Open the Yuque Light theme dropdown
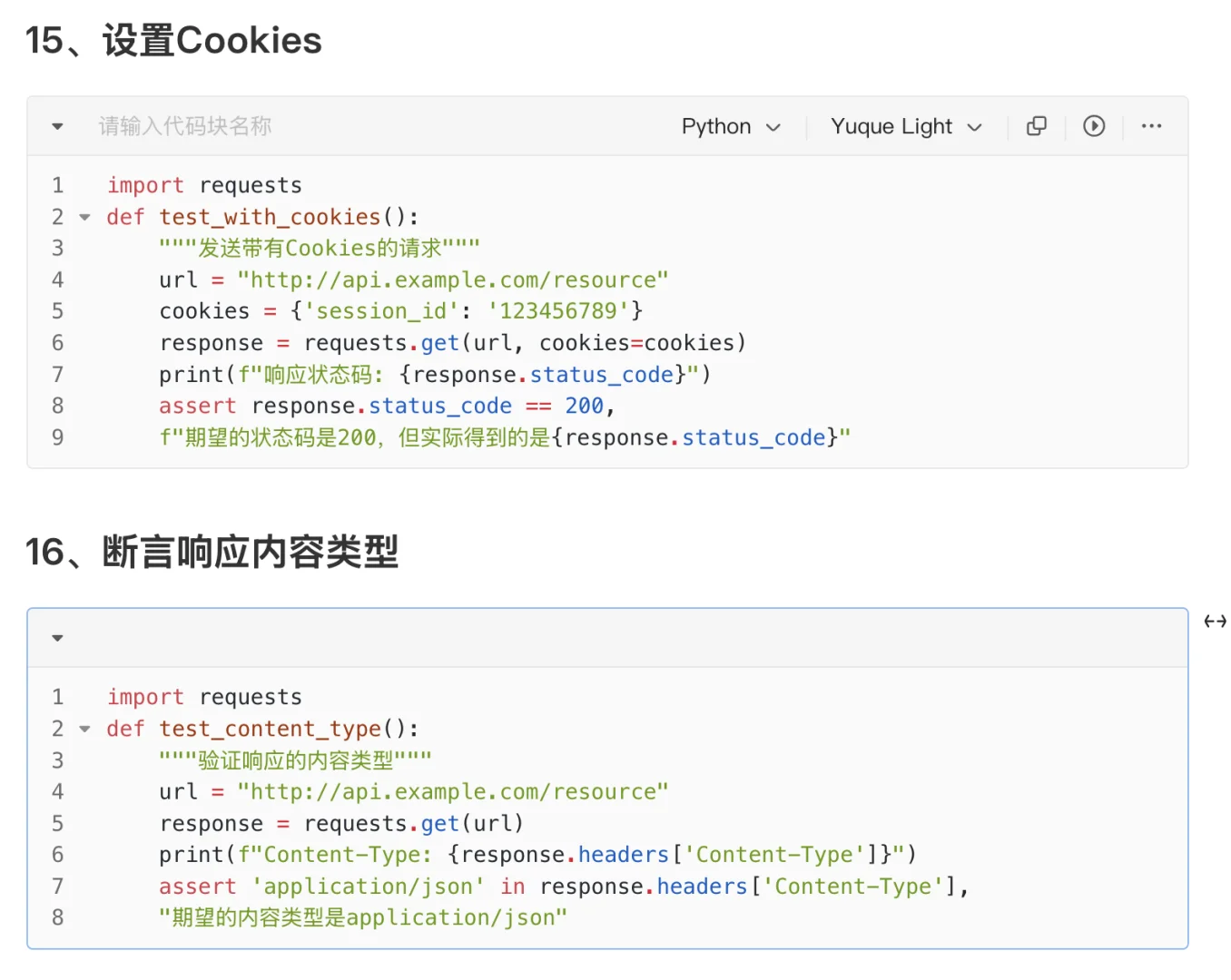 click(x=906, y=126)
